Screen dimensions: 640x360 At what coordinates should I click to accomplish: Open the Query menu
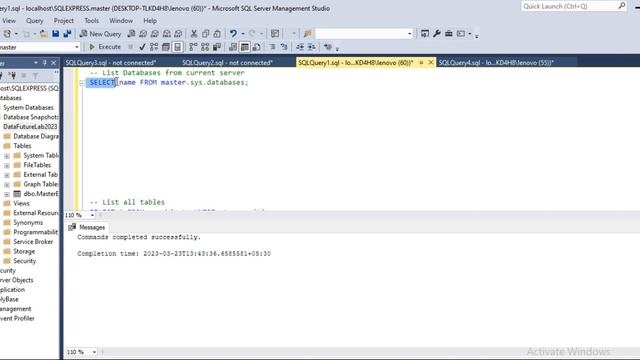[x=35, y=20]
